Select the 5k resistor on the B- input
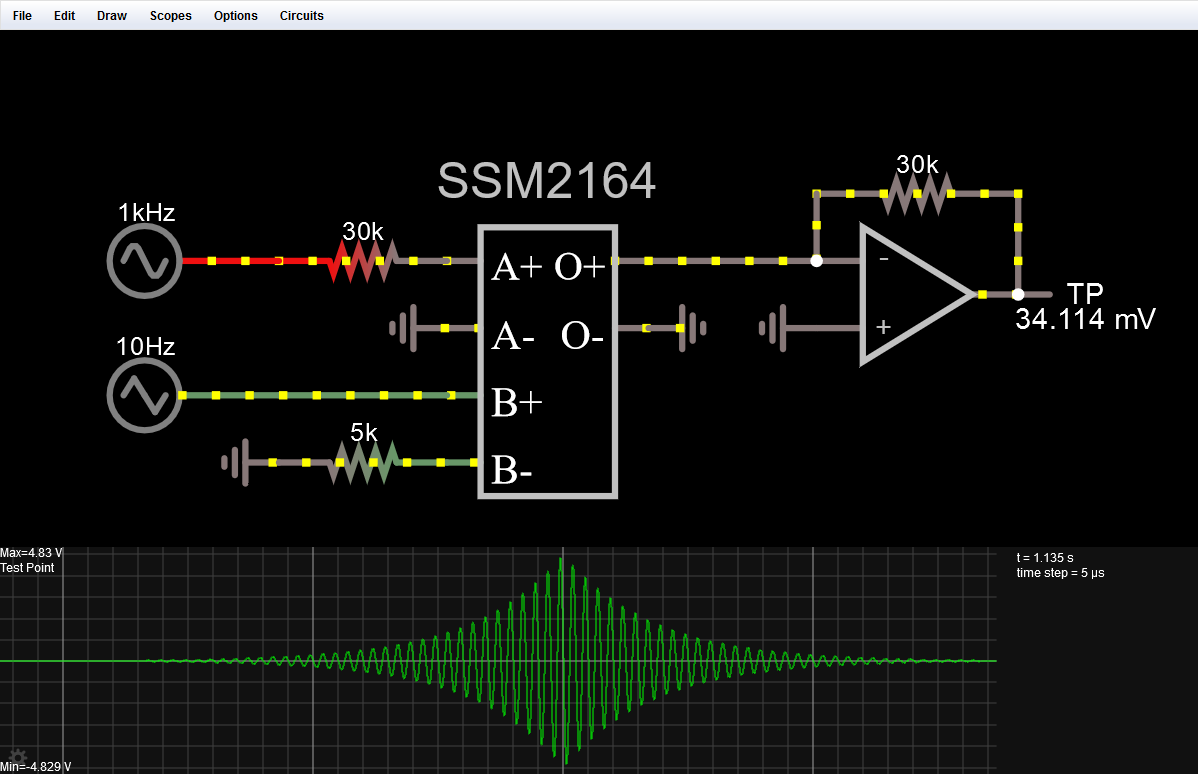The height and width of the screenshot is (774, 1198). pos(362,462)
